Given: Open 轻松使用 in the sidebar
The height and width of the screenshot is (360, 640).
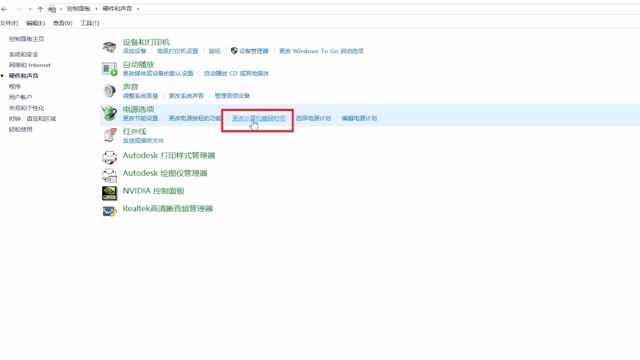Looking at the screenshot, I should (x=20, y=129).
